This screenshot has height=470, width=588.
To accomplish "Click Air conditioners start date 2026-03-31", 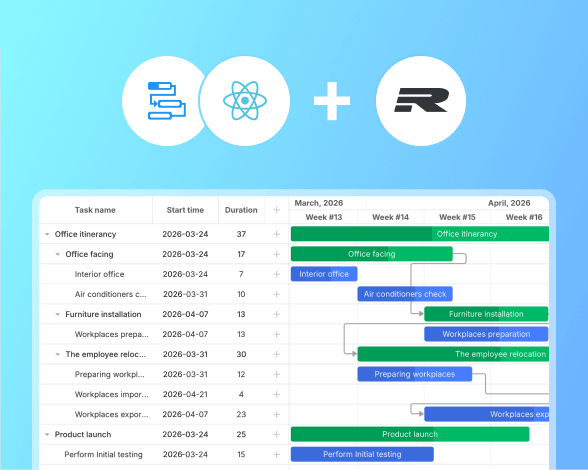I will click(185, 294).
